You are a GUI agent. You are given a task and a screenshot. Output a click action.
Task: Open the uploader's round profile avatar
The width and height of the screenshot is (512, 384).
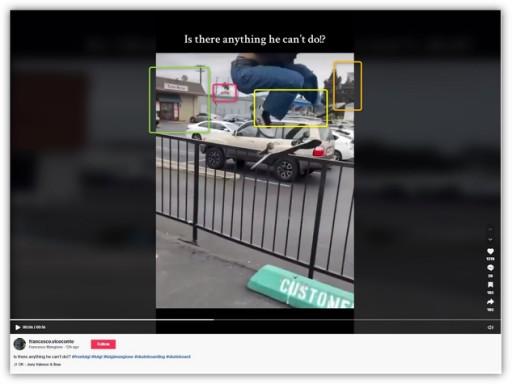coord(20,344)
